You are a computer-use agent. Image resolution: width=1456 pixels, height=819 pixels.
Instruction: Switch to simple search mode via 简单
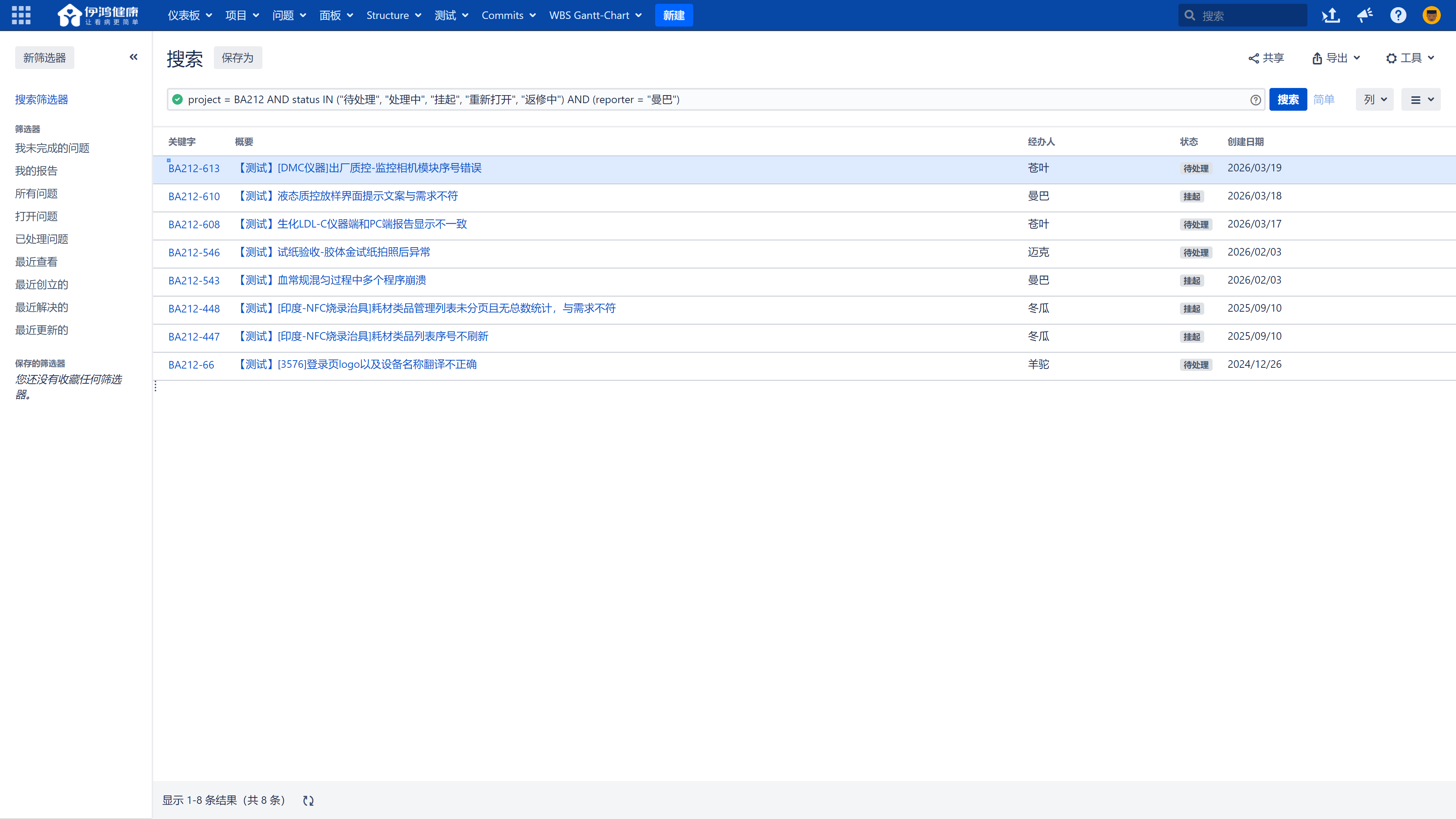click(x=1323, y=99)
